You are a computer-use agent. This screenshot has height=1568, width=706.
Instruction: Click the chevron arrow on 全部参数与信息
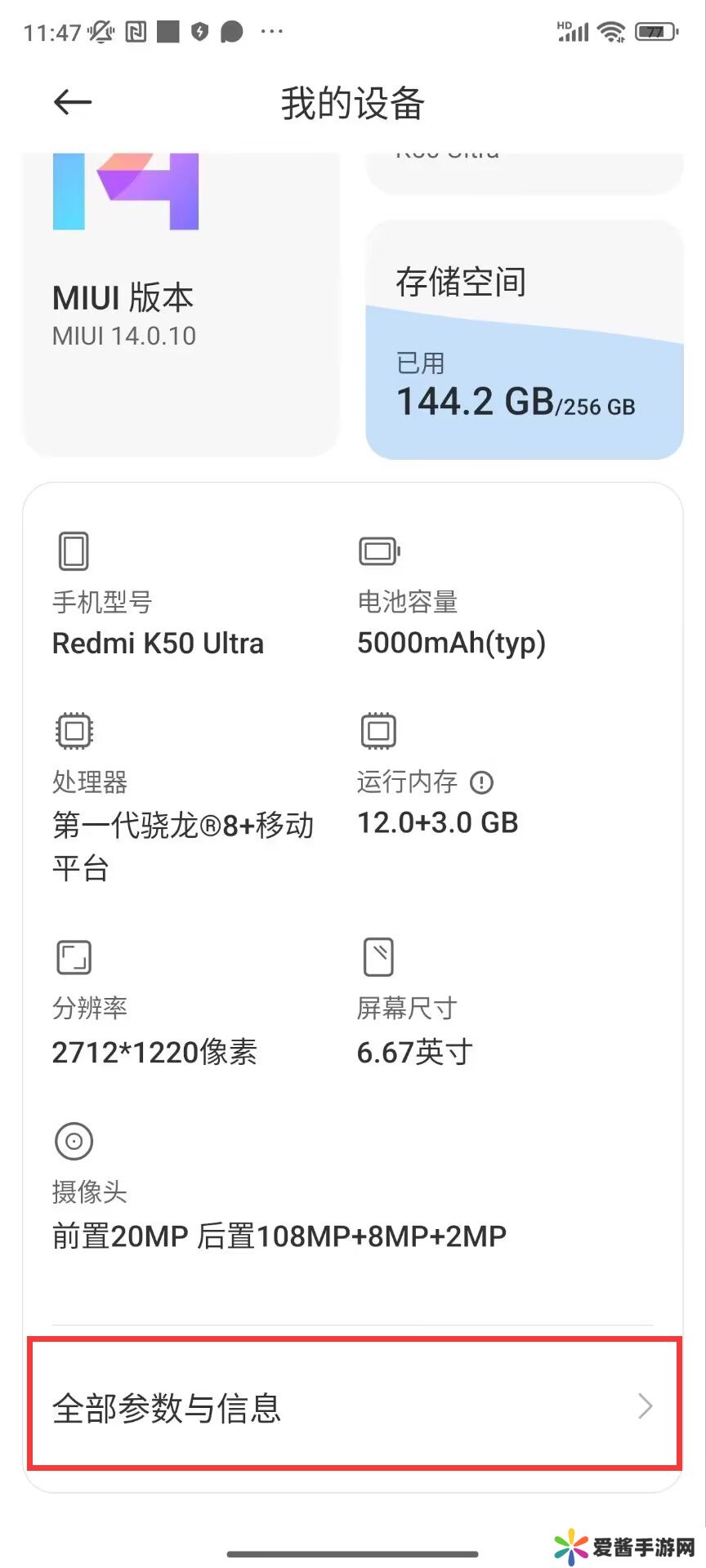[646, 1406]
